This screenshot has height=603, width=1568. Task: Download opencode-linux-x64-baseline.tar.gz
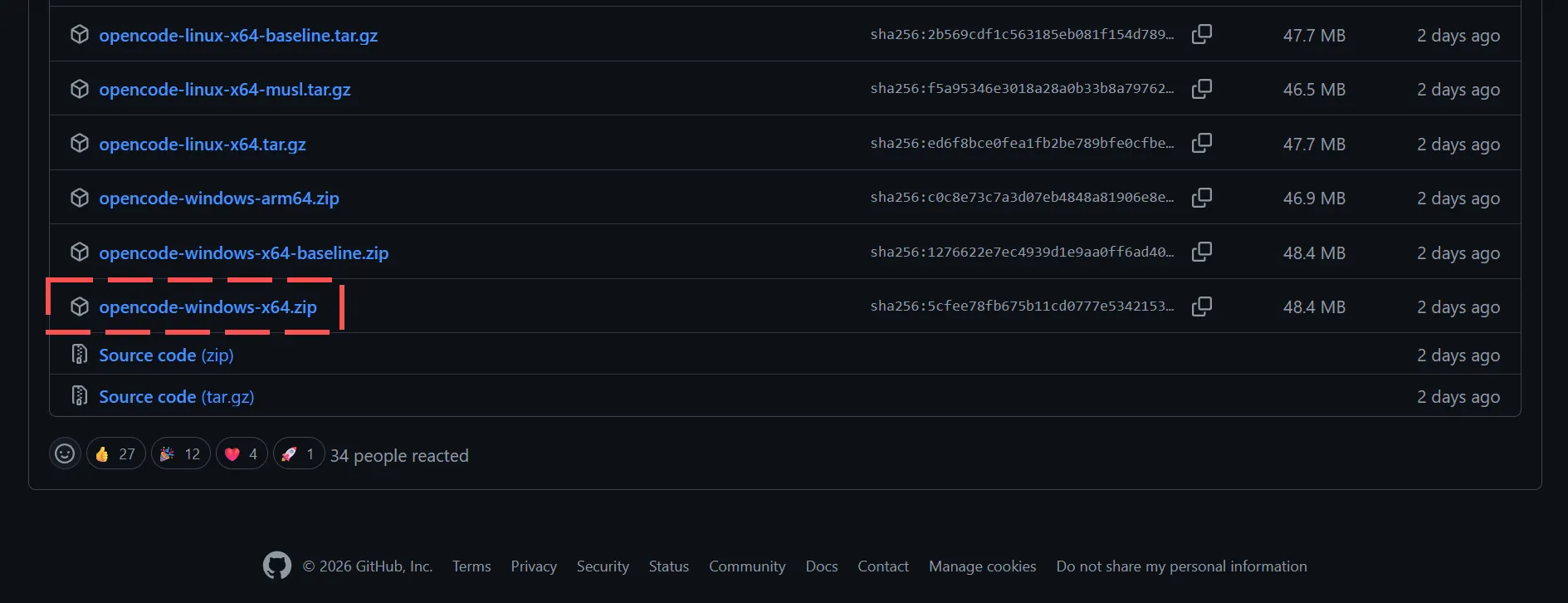pyautogui.click(x=238, y=36)
